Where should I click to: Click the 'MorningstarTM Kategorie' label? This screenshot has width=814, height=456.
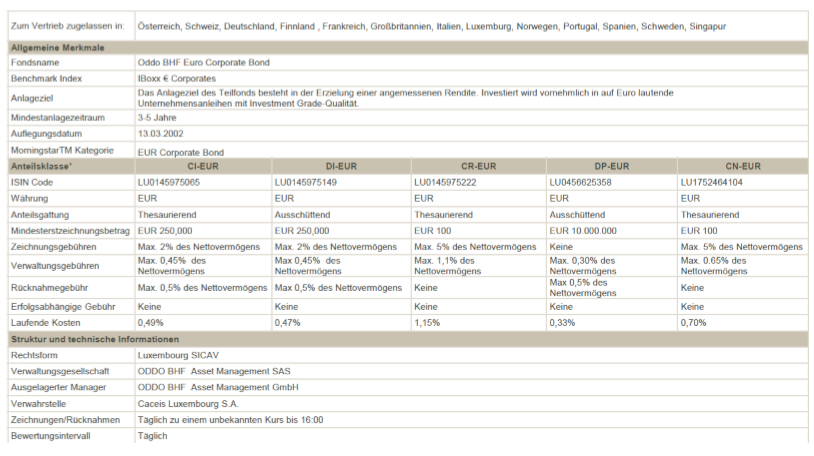tap(62, 150)
